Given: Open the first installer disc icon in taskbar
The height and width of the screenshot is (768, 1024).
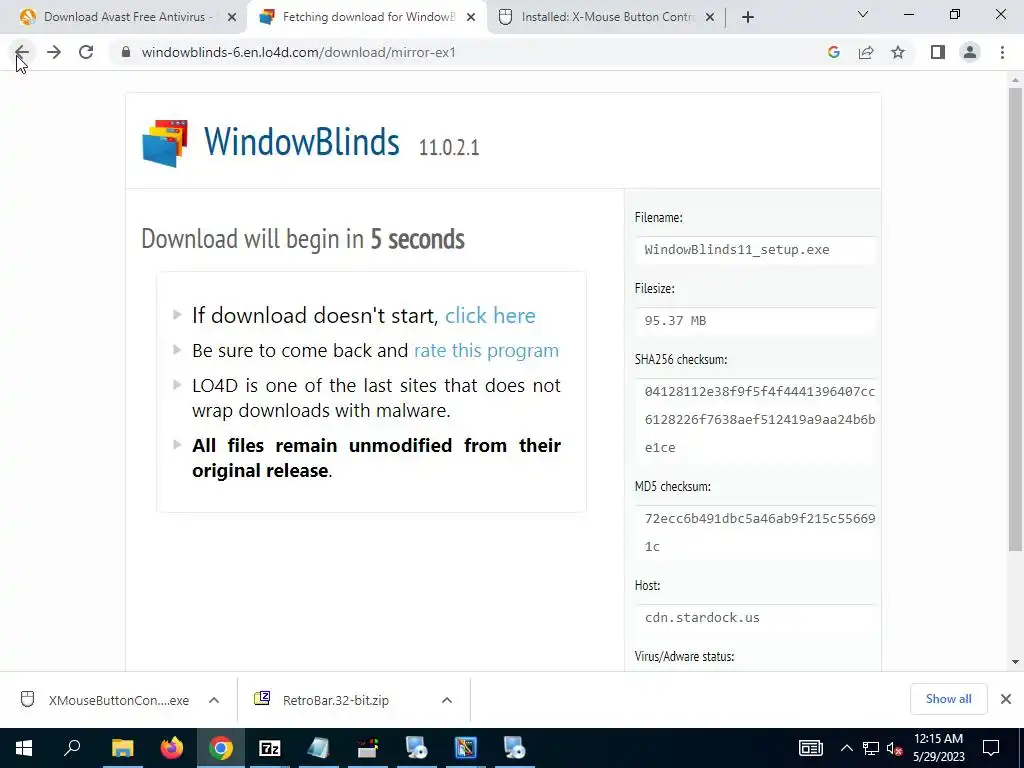Looking at the screenshot, I should (417, 748).
